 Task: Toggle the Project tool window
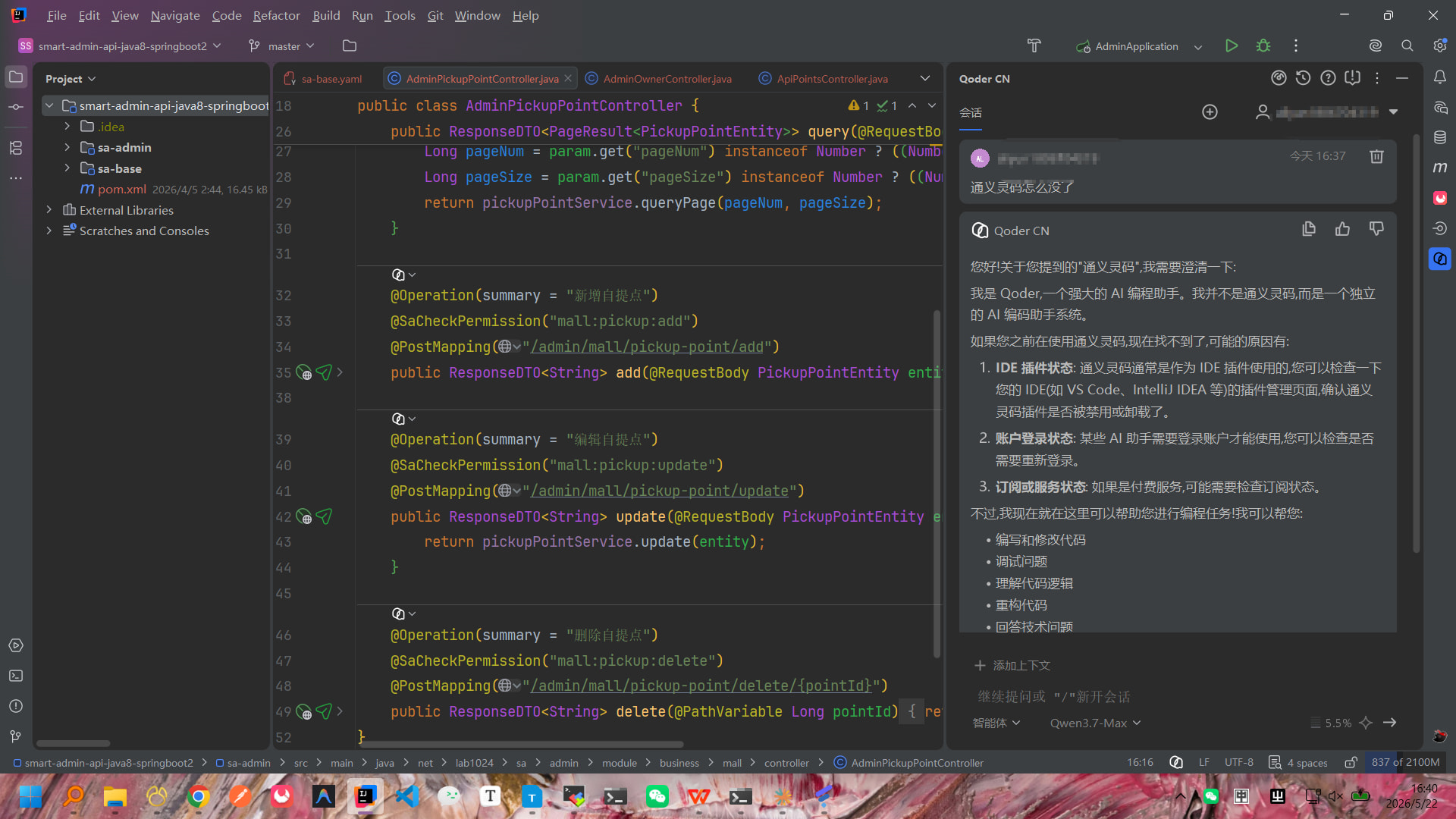(16, 77)
